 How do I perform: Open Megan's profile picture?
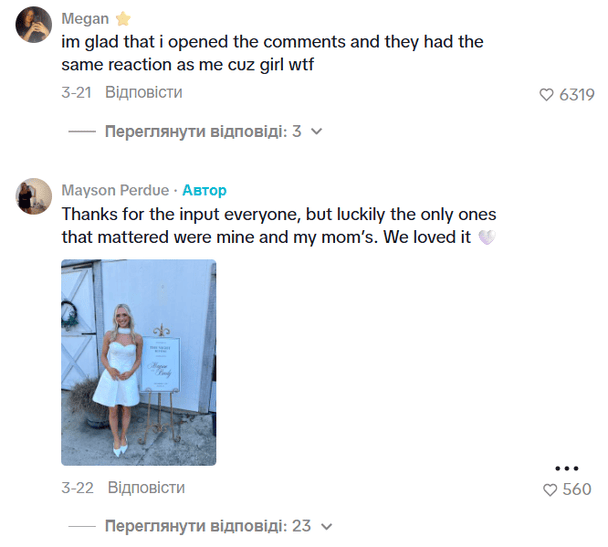(34, 24)
